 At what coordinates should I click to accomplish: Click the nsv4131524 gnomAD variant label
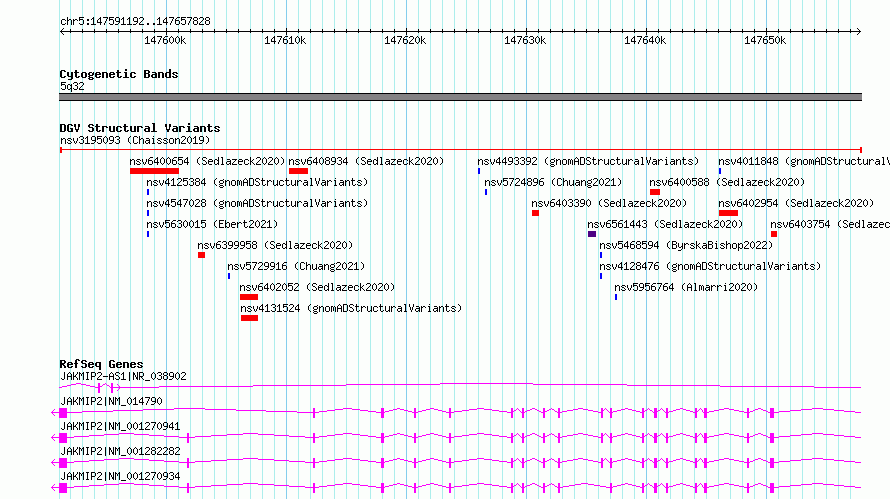click(x=351, y=308)
